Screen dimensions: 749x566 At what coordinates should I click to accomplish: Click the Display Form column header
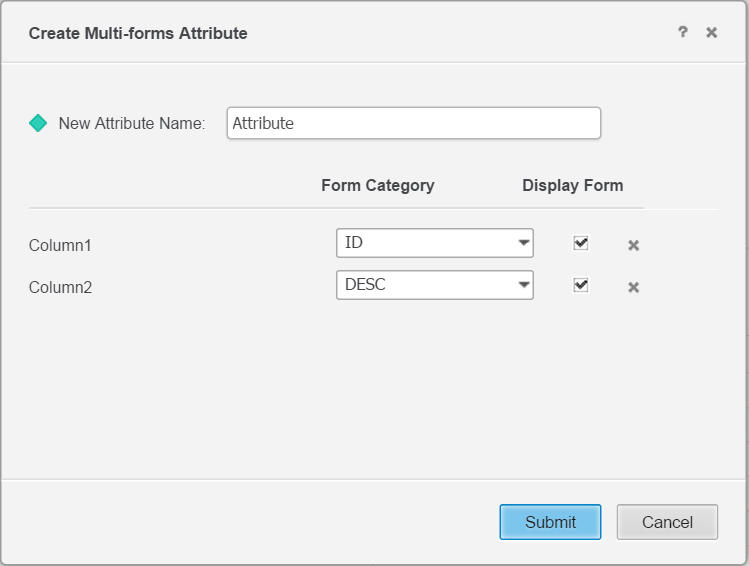tap(572, 185)
